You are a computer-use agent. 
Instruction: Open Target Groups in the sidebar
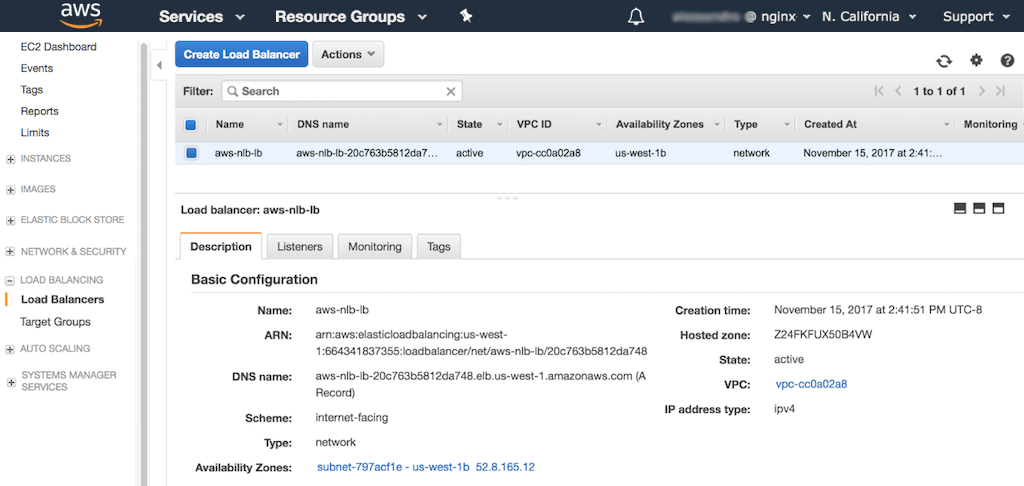pyautogui.click(x=55, y=322)
